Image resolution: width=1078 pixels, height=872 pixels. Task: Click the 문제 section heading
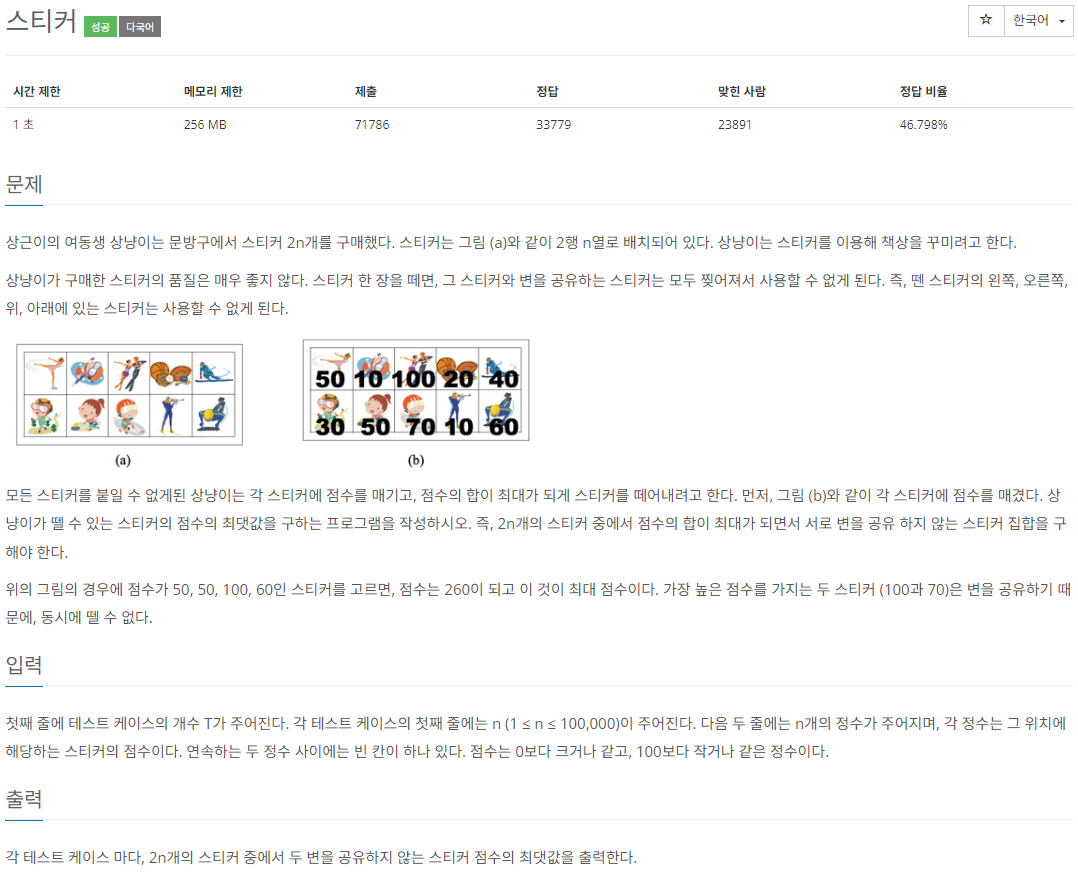click(24, 184)
